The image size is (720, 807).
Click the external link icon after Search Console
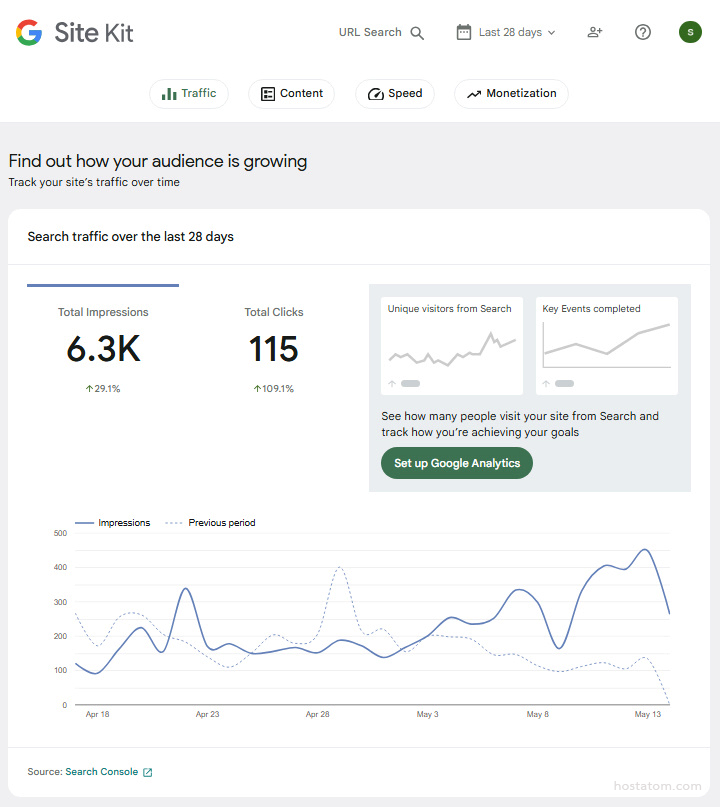[148, 772]
